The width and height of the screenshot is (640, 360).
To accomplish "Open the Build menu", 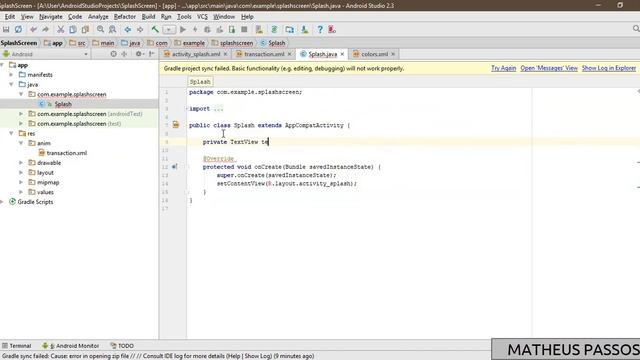I will tap(148, 17).
